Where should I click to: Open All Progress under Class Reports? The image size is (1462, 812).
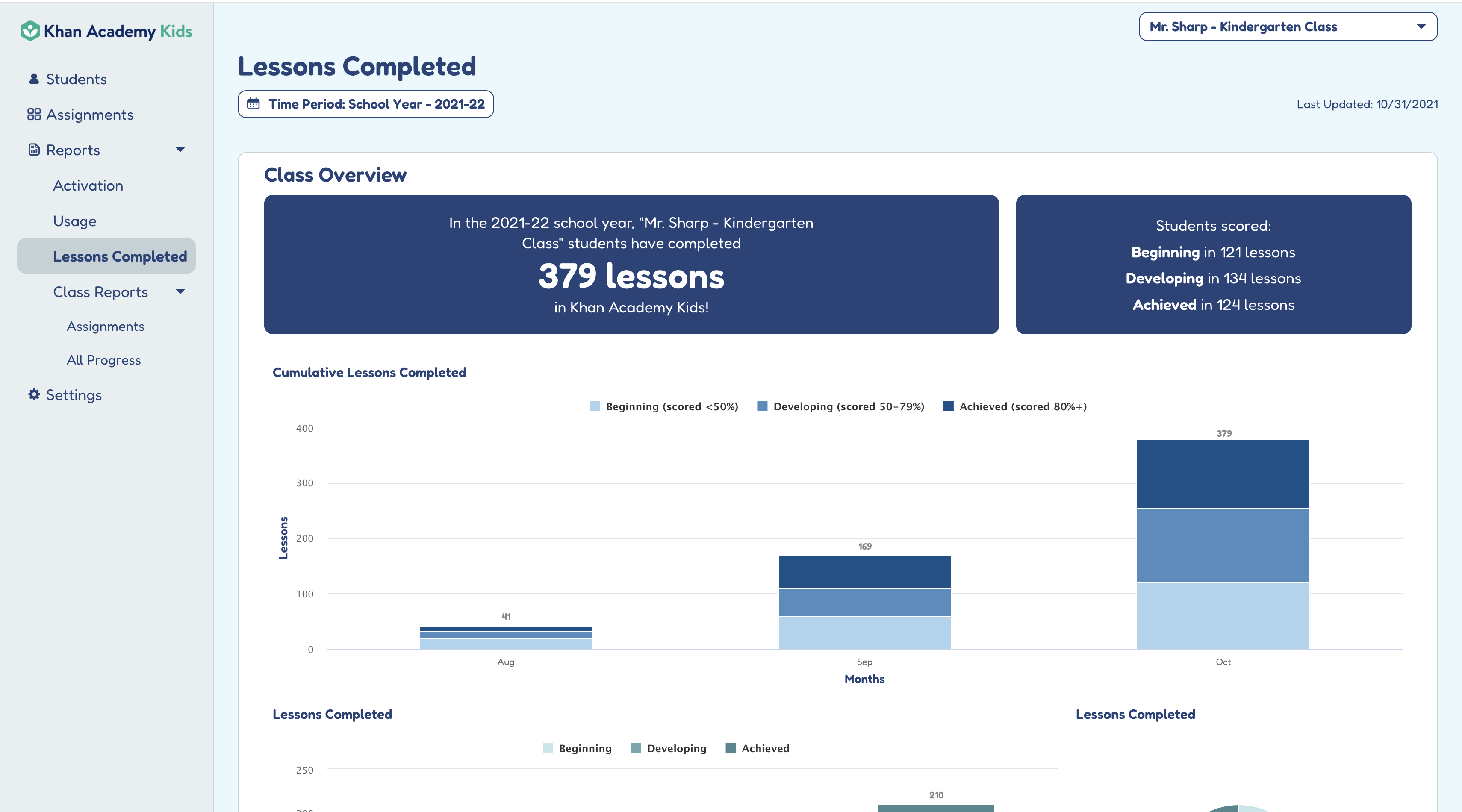pos(103,360)
